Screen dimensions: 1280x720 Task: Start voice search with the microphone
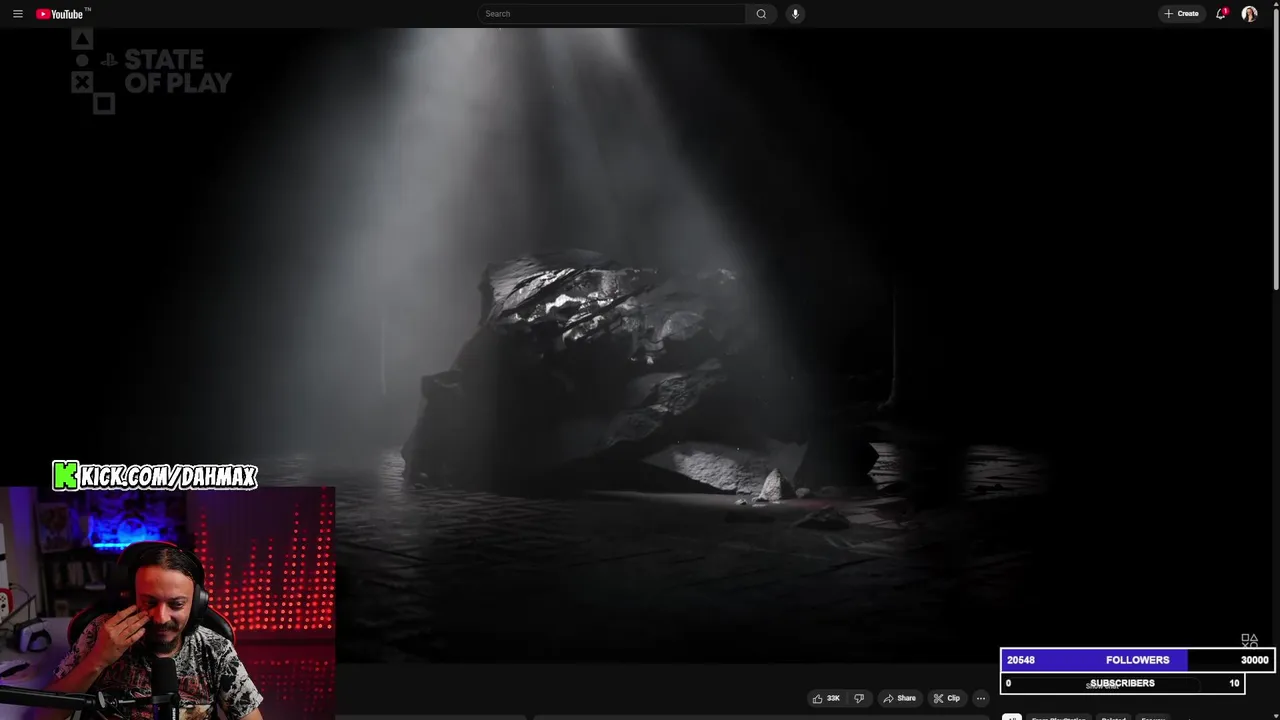tap(795, 14)
